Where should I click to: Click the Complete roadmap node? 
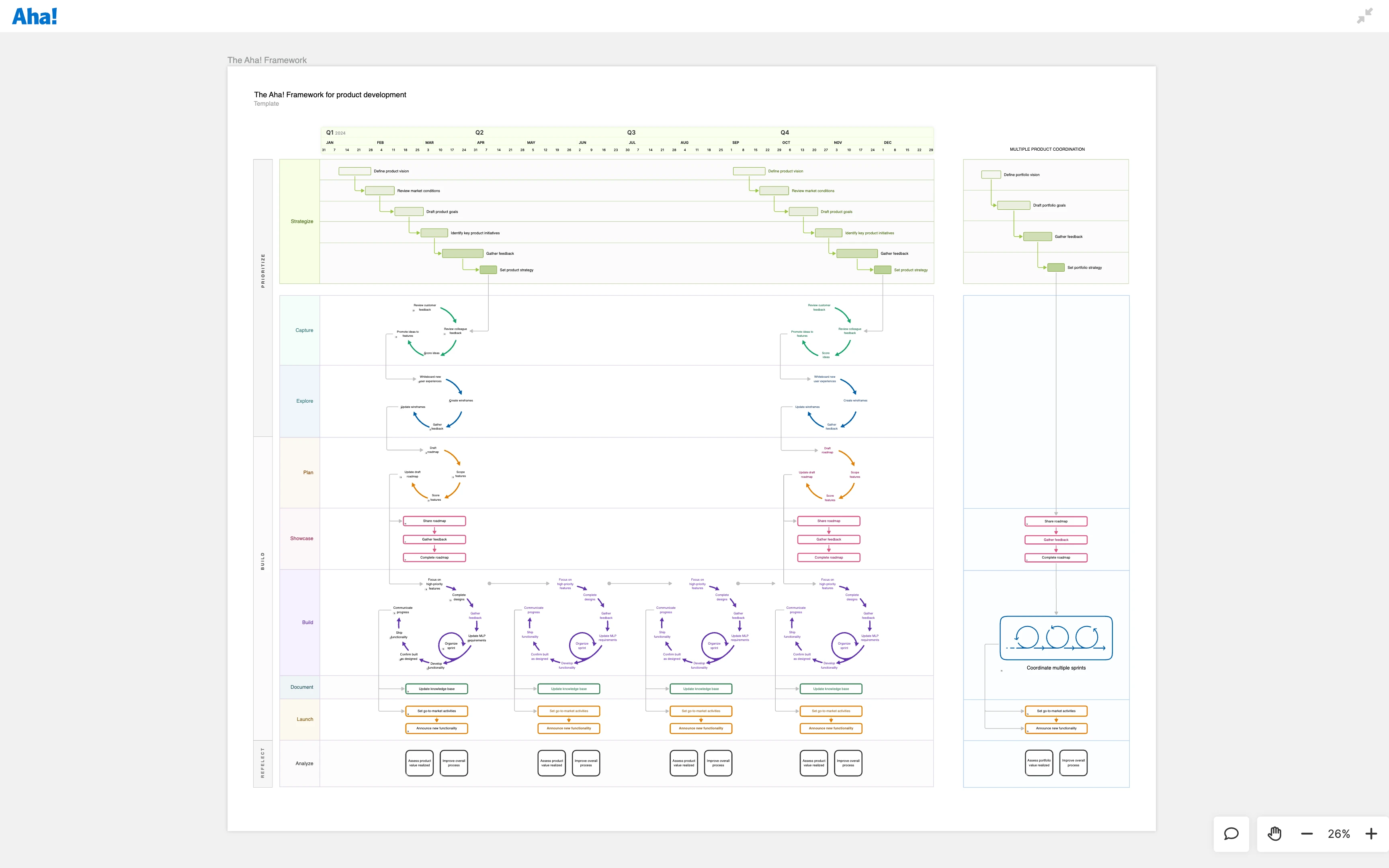point(434,557)
